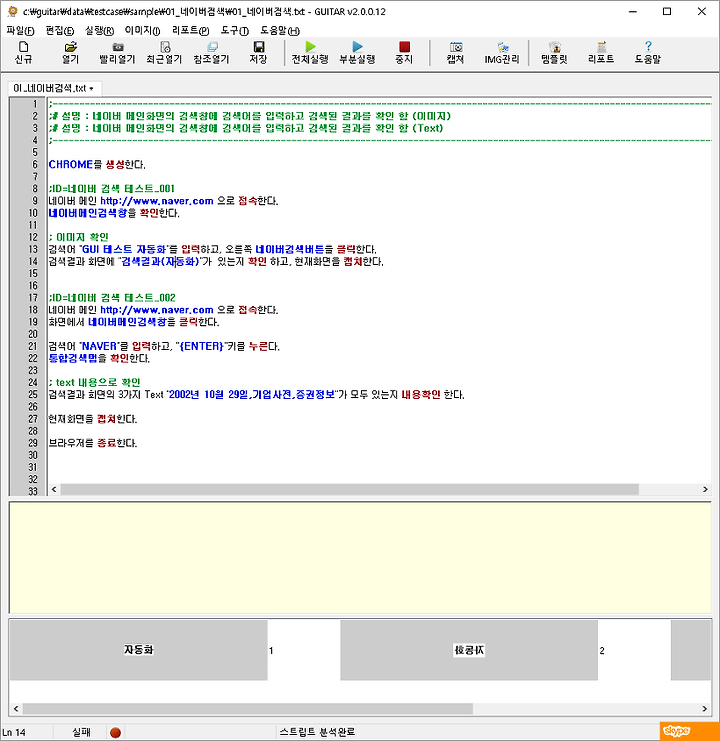This screenshot has height=741, width=720.
Task: Open the 도움말(H) menu
Action: tap(280, 31)
